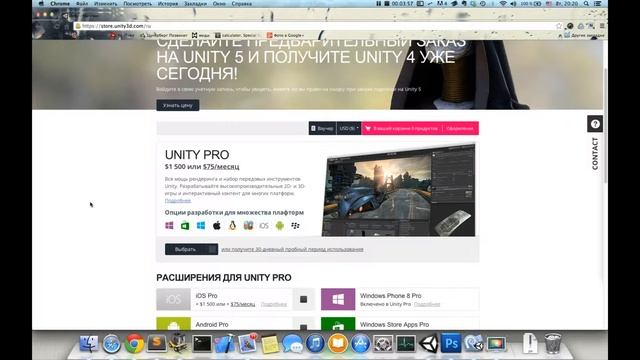Click the BlackBerry platform icon

[296, 226]
